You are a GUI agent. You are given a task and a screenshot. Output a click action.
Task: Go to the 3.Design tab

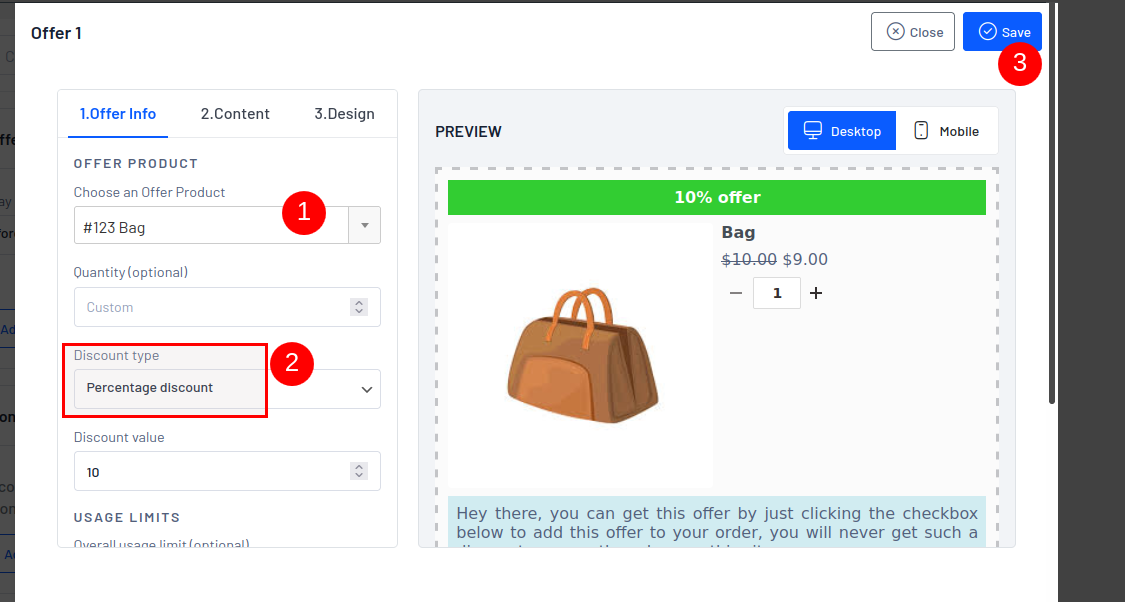coord(344,114)
